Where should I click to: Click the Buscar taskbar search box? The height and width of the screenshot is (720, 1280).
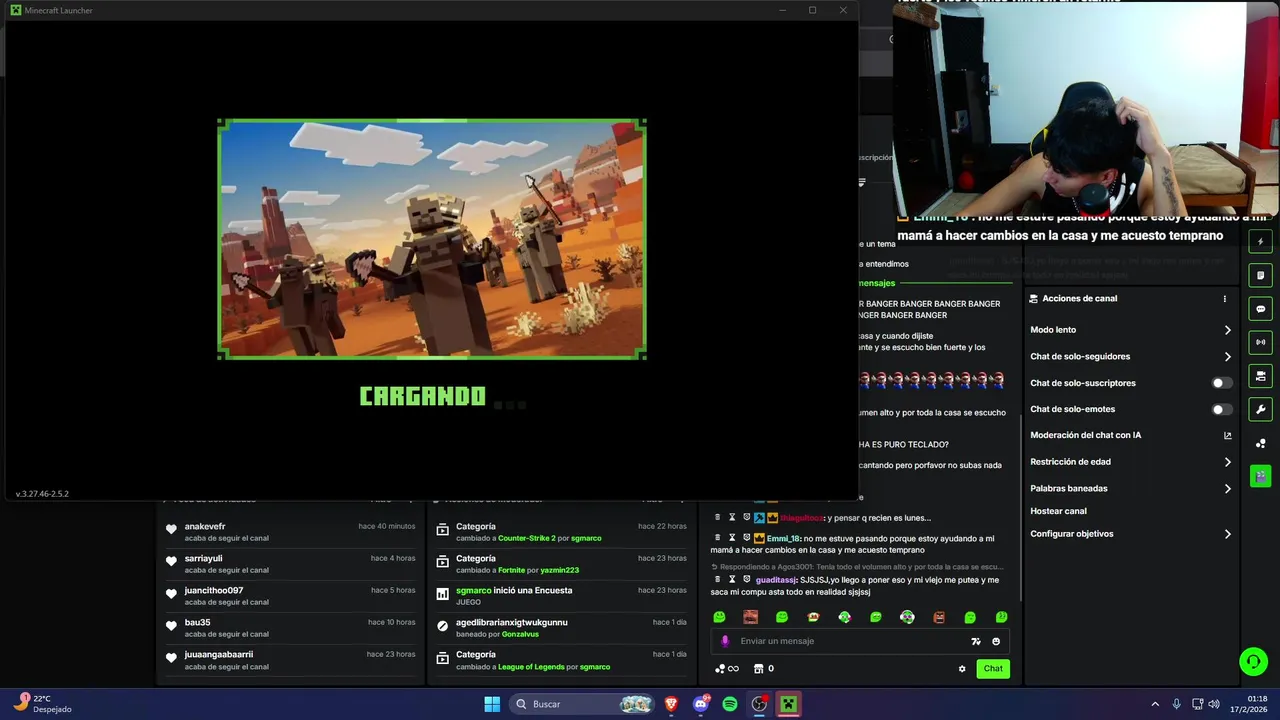pos(583,704)
